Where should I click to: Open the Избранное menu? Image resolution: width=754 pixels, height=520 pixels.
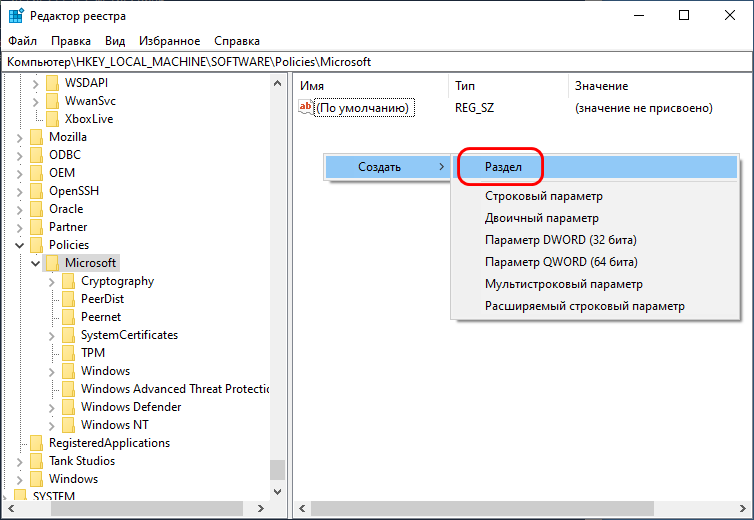pos(169,41)
